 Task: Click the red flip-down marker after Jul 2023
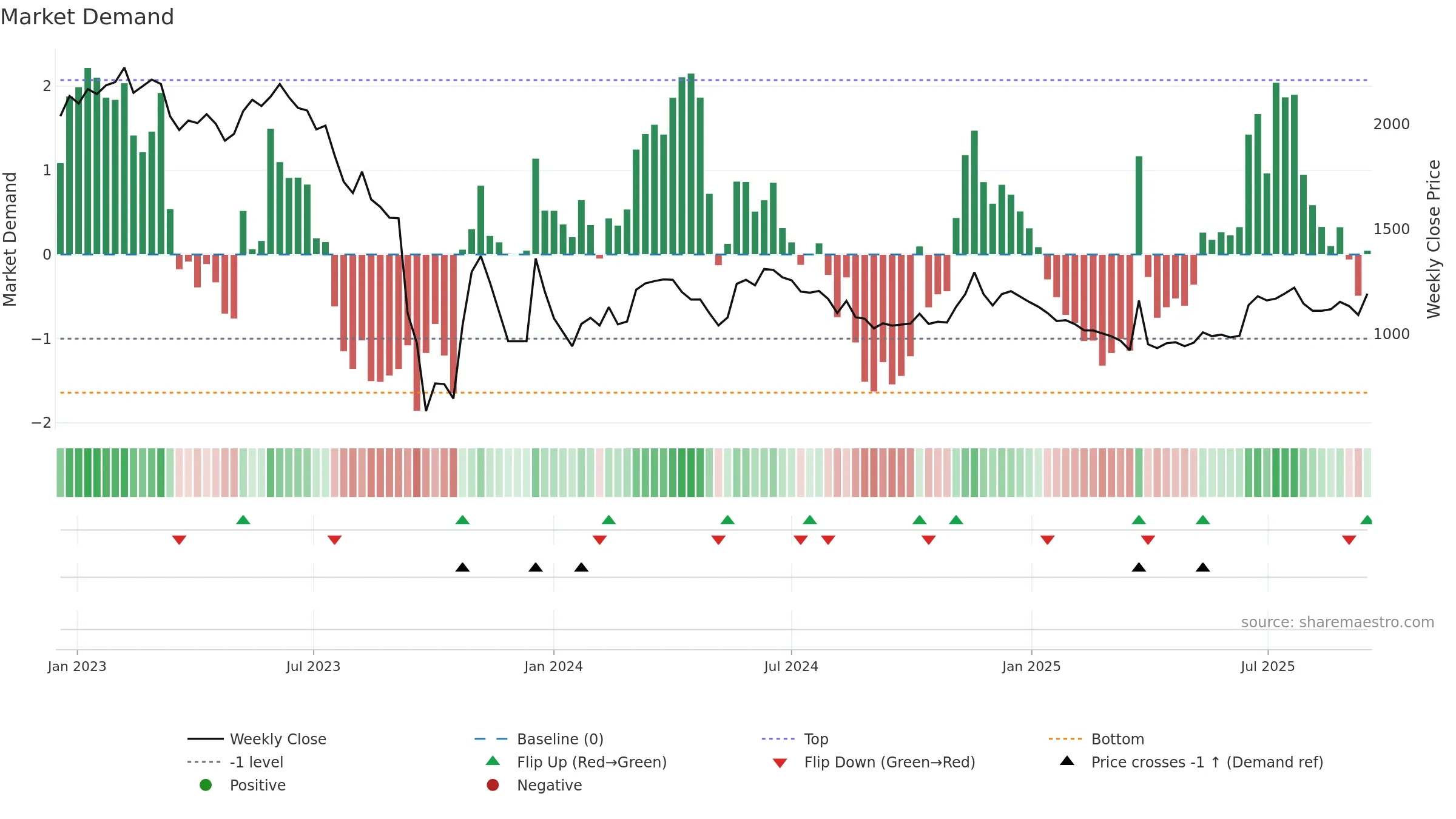pos(334,540)
